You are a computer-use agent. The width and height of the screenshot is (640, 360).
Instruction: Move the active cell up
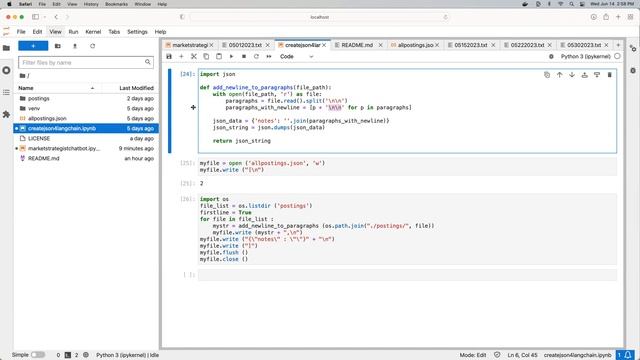click(560, 75)
